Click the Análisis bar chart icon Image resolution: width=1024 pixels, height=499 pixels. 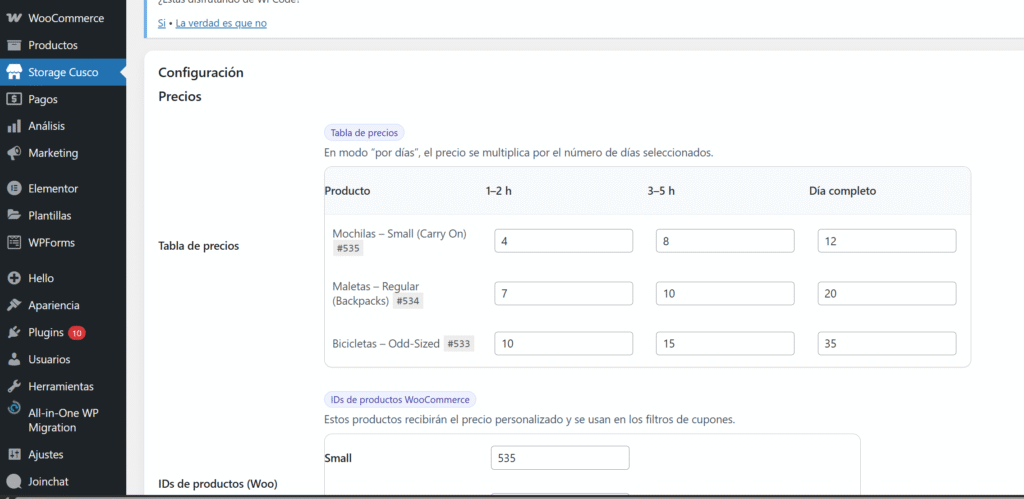click(14, 126)
